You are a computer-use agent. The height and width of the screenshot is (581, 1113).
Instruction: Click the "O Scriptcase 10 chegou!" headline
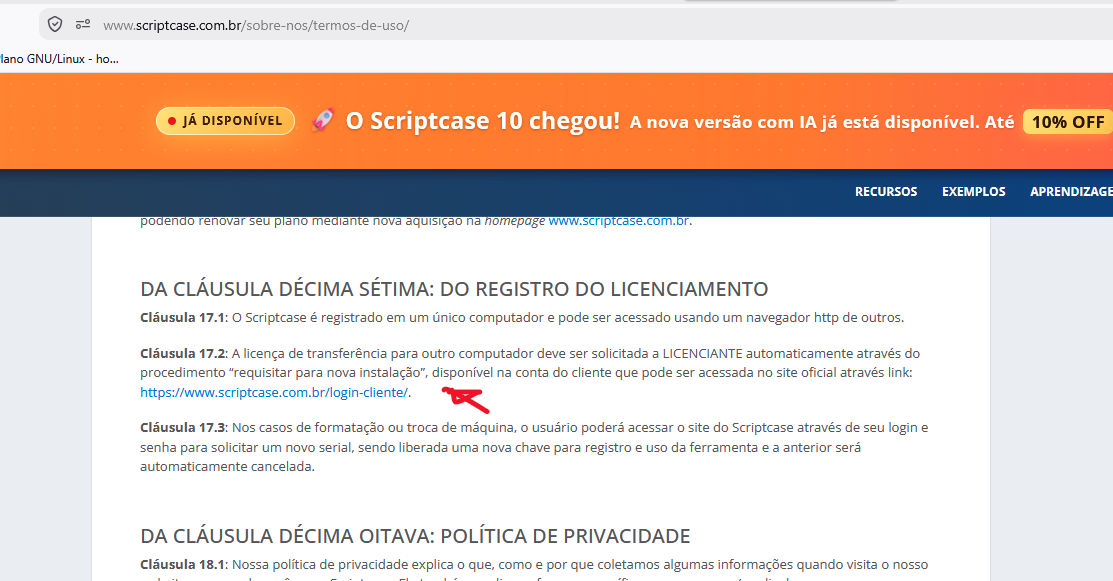(x=483, y=121)
